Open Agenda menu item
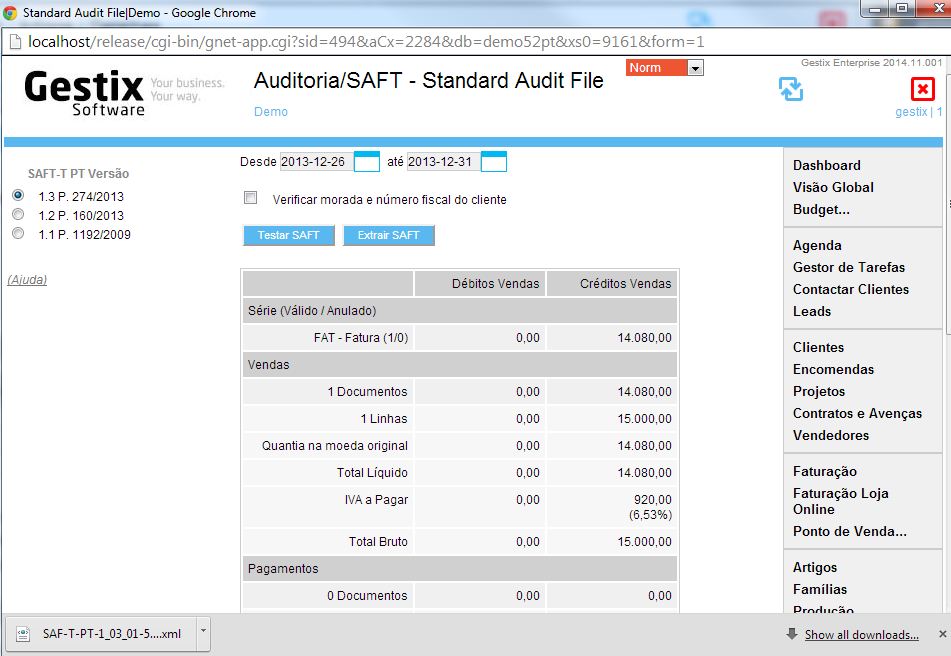Viewport: 951px width, 656px height. [x=817, y=246]
